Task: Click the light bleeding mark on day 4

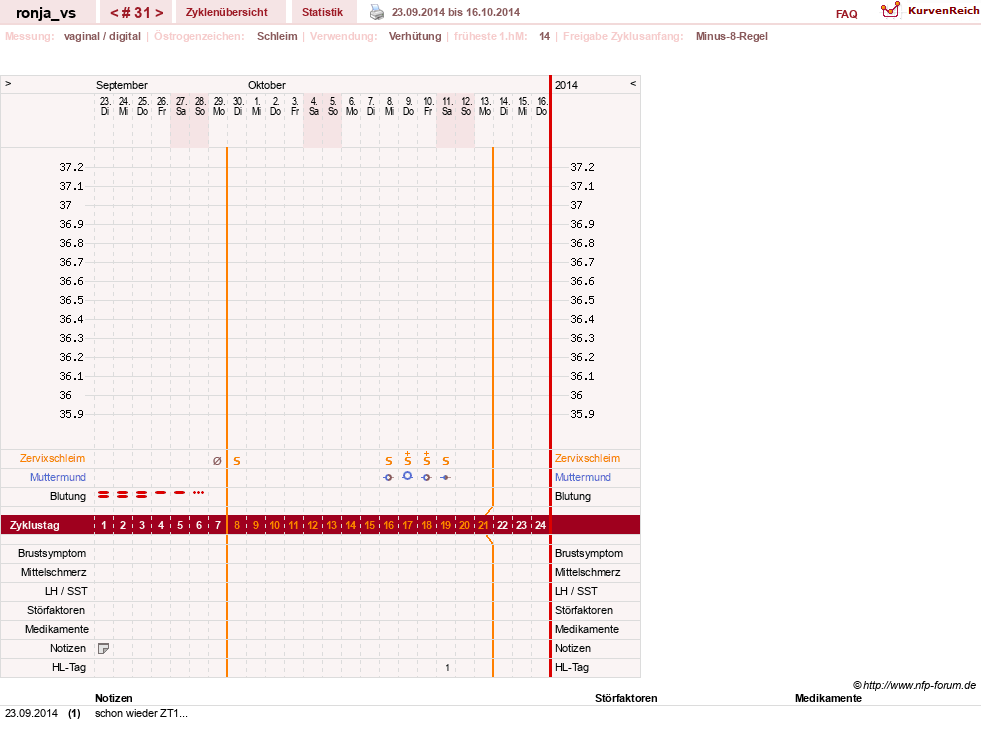Action: [x=161, y=493]
